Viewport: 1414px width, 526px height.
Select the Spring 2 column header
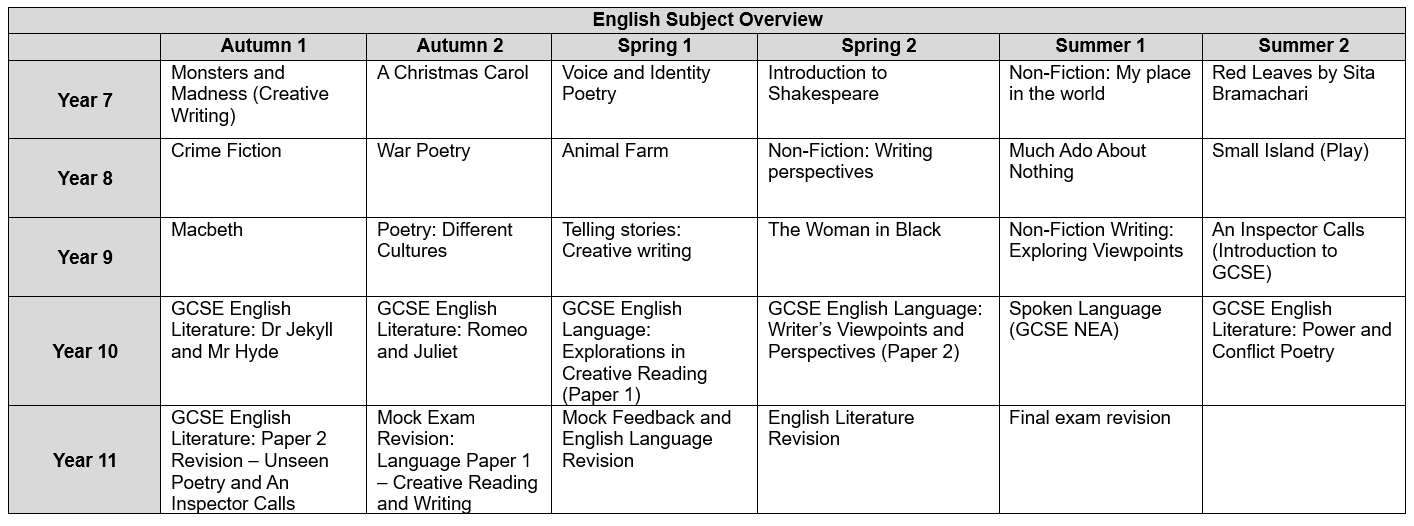tap(878, 46)
